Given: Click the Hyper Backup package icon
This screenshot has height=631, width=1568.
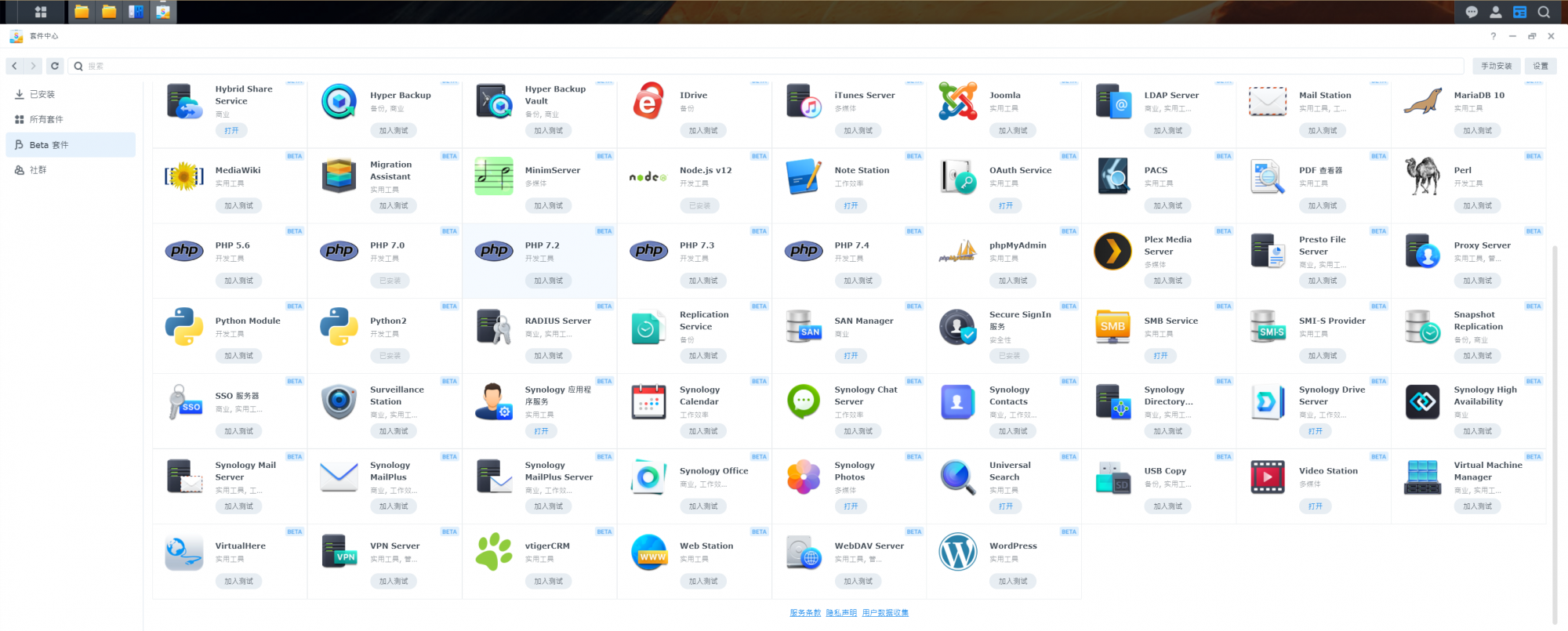Looking at the screenshot, I should click(339, 101).
